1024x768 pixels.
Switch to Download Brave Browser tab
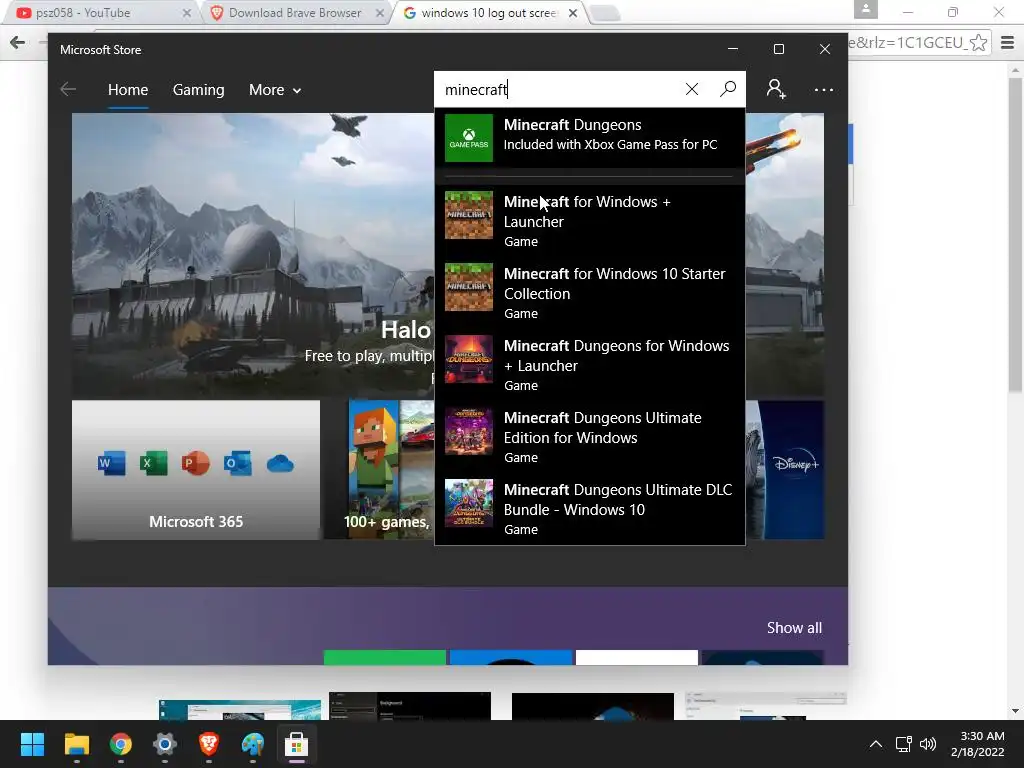pyautogui.click(x=294, y=13)
